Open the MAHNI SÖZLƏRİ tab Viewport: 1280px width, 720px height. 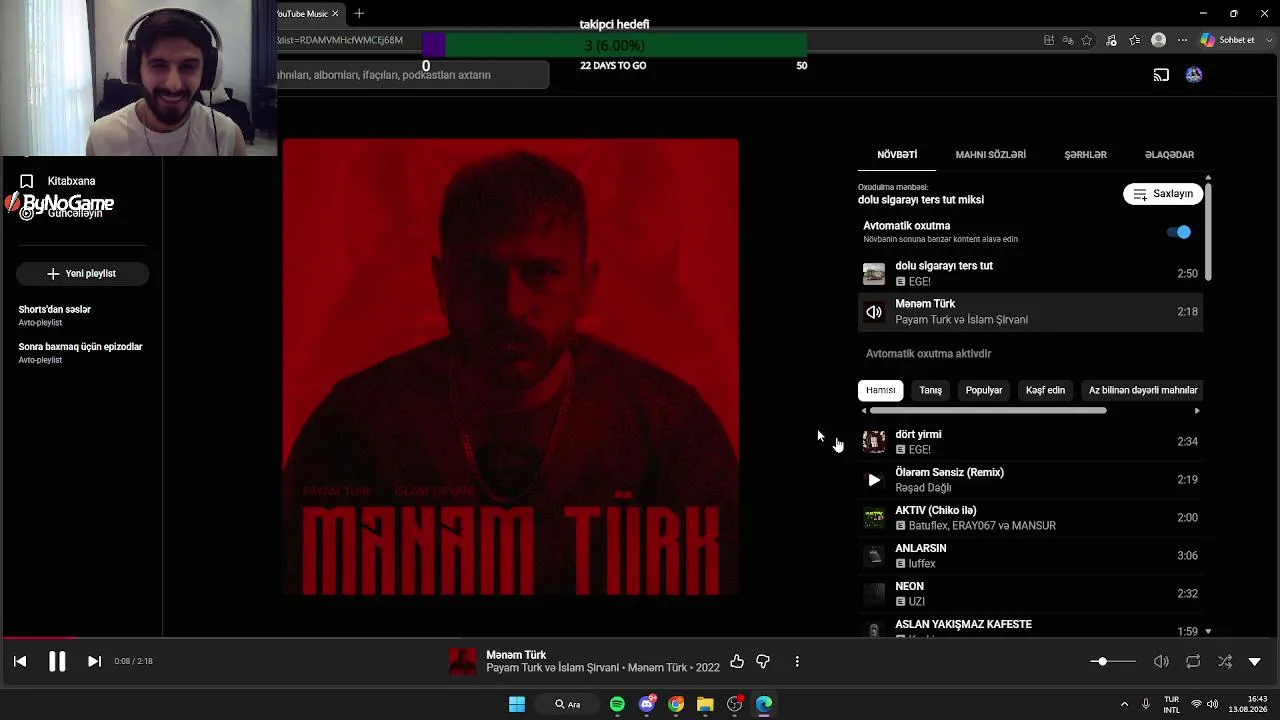pyautogui.click(x=991, y=155)
